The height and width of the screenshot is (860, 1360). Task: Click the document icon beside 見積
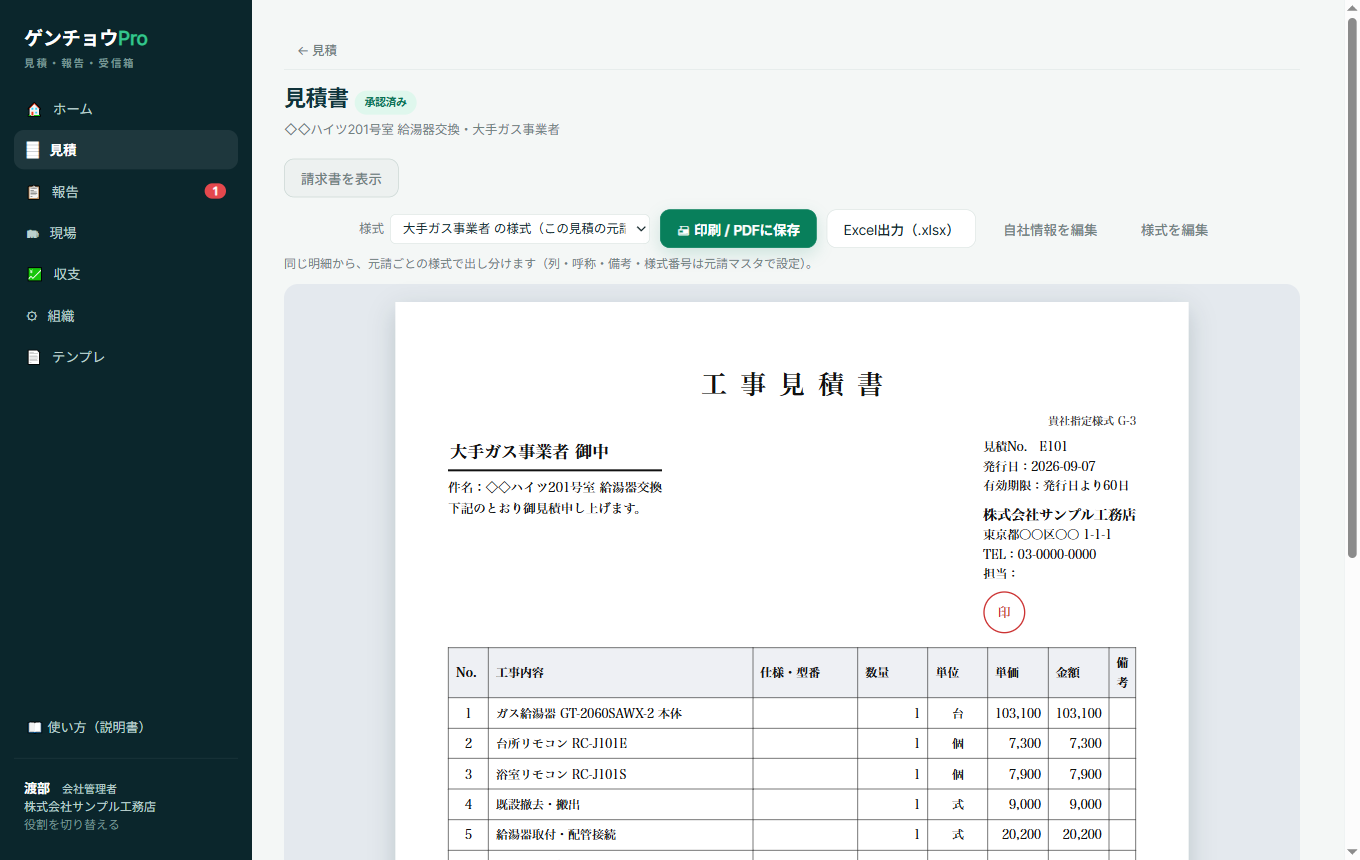click(33, 150)
